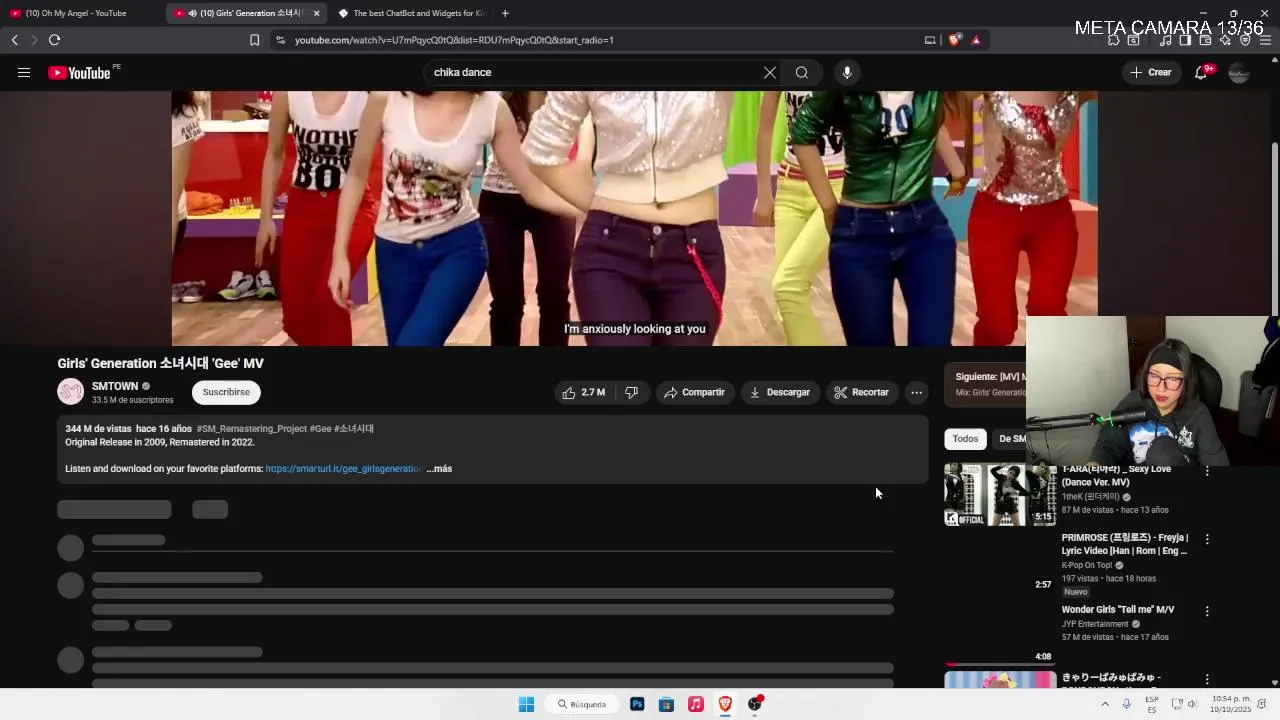
Task: Open the account avatar menu
Action: coord(1239,72)
